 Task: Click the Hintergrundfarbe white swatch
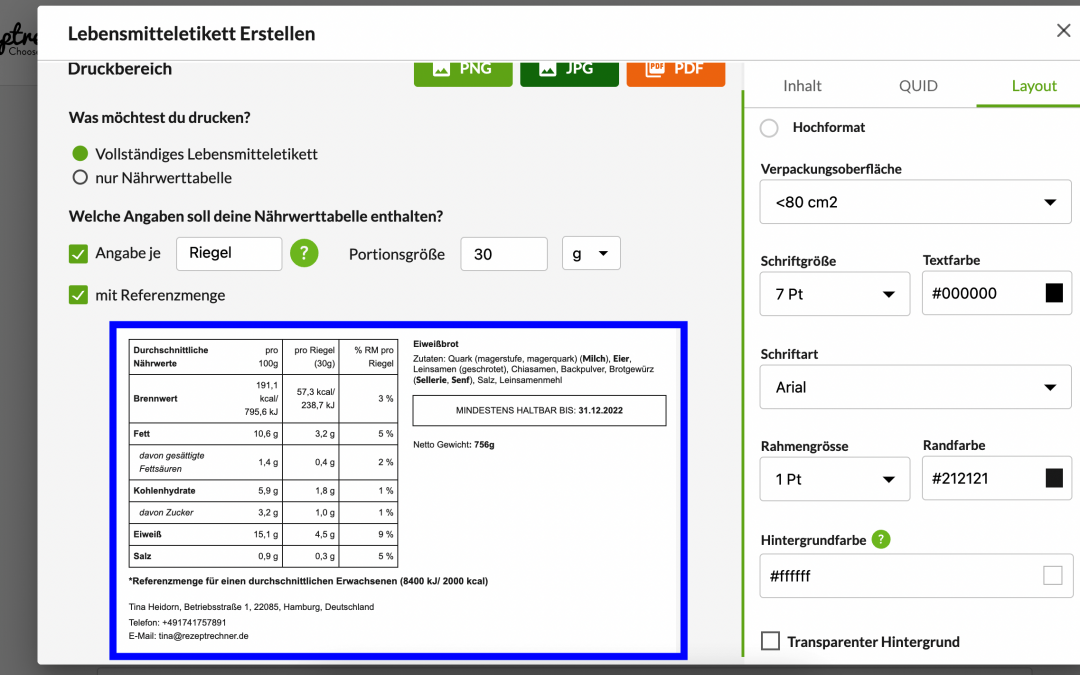[1052, 575]
